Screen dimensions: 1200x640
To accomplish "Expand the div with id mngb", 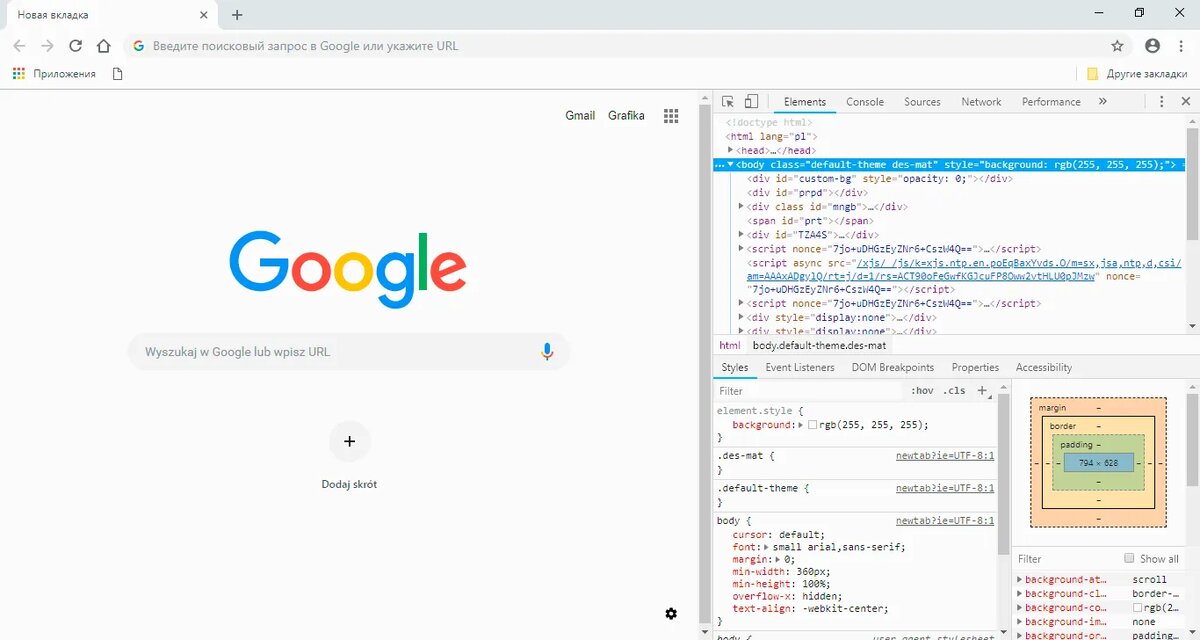I will (x=741, y=206).
